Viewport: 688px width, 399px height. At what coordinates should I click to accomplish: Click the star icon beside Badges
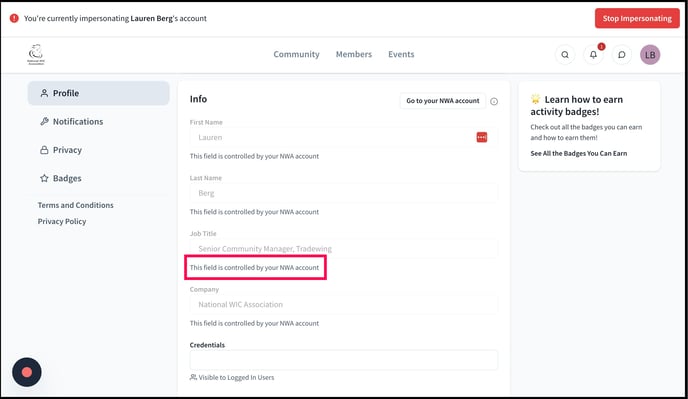[x=44, y=178]
